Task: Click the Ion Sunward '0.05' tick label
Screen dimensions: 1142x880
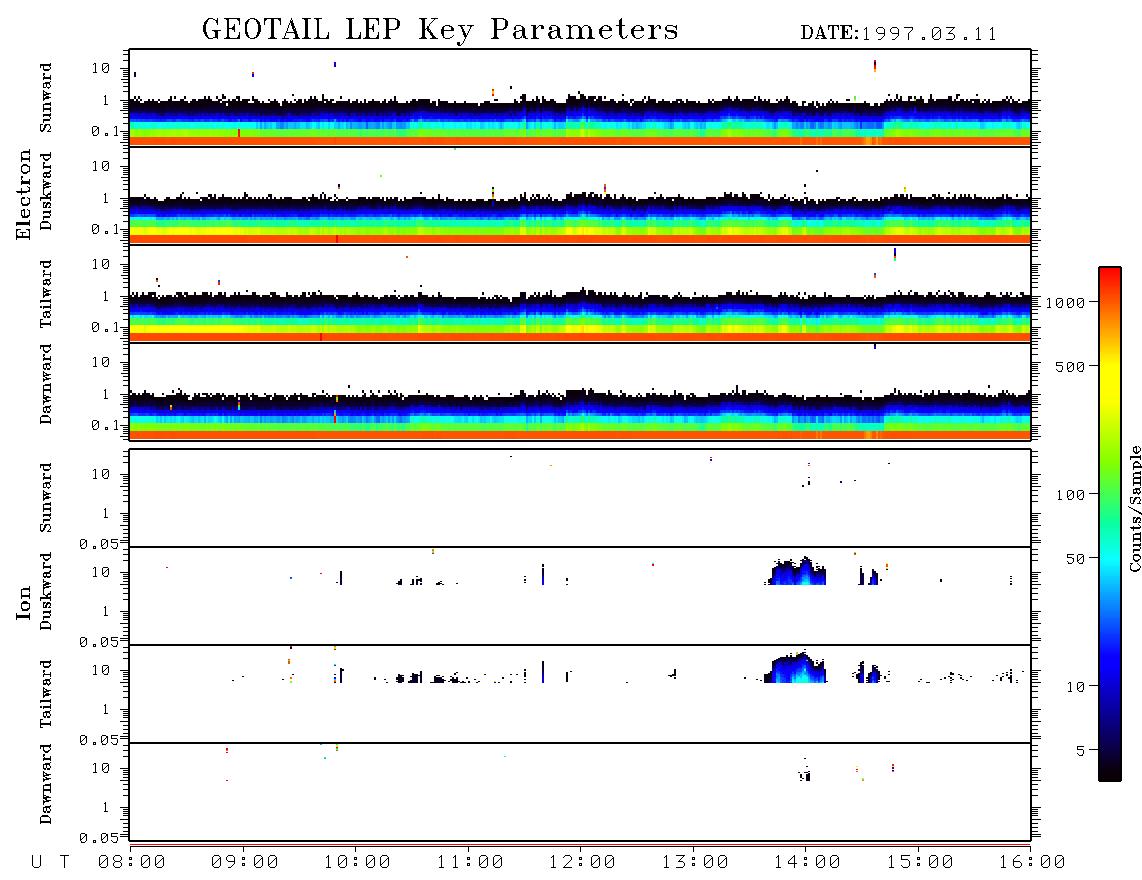Action: tap(99, 544)
